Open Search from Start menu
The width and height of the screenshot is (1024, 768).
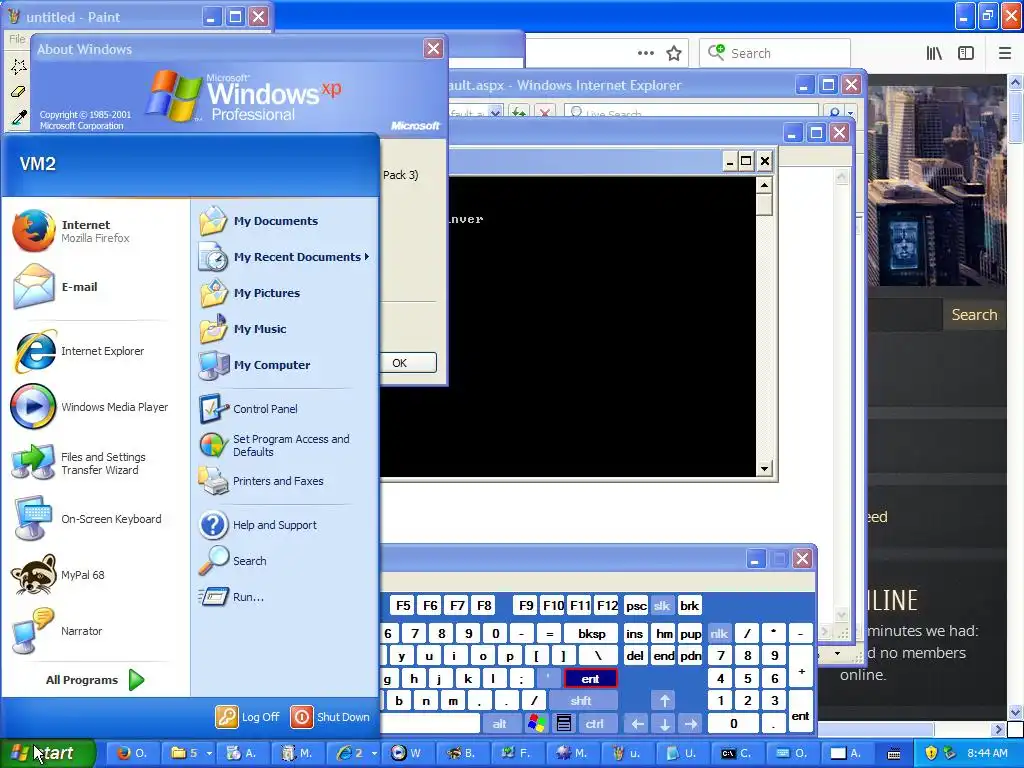(232, 561)
